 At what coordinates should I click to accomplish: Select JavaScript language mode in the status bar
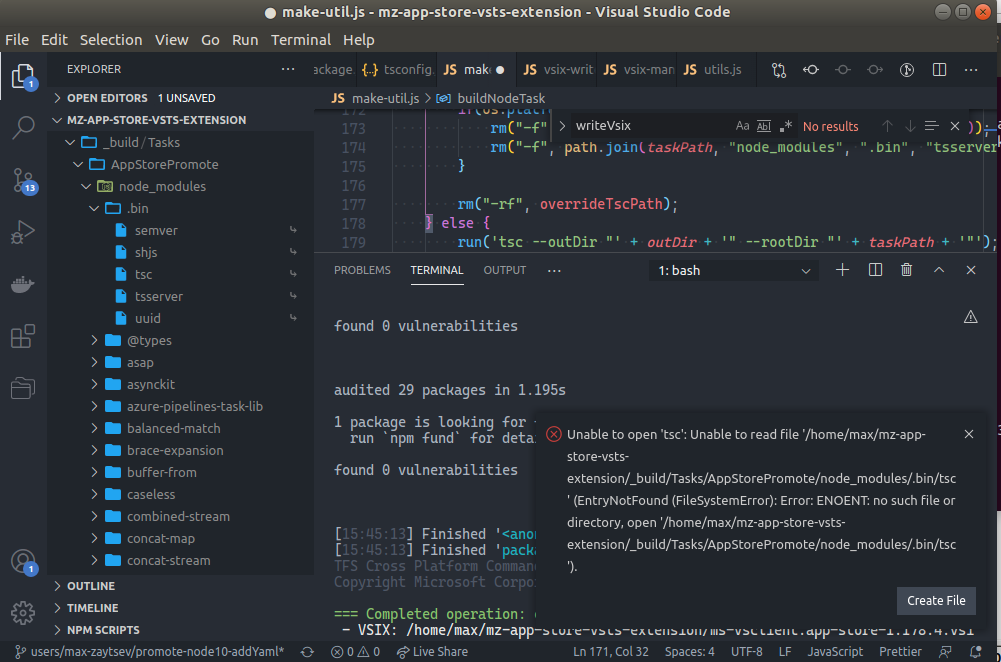coord(835,651)
